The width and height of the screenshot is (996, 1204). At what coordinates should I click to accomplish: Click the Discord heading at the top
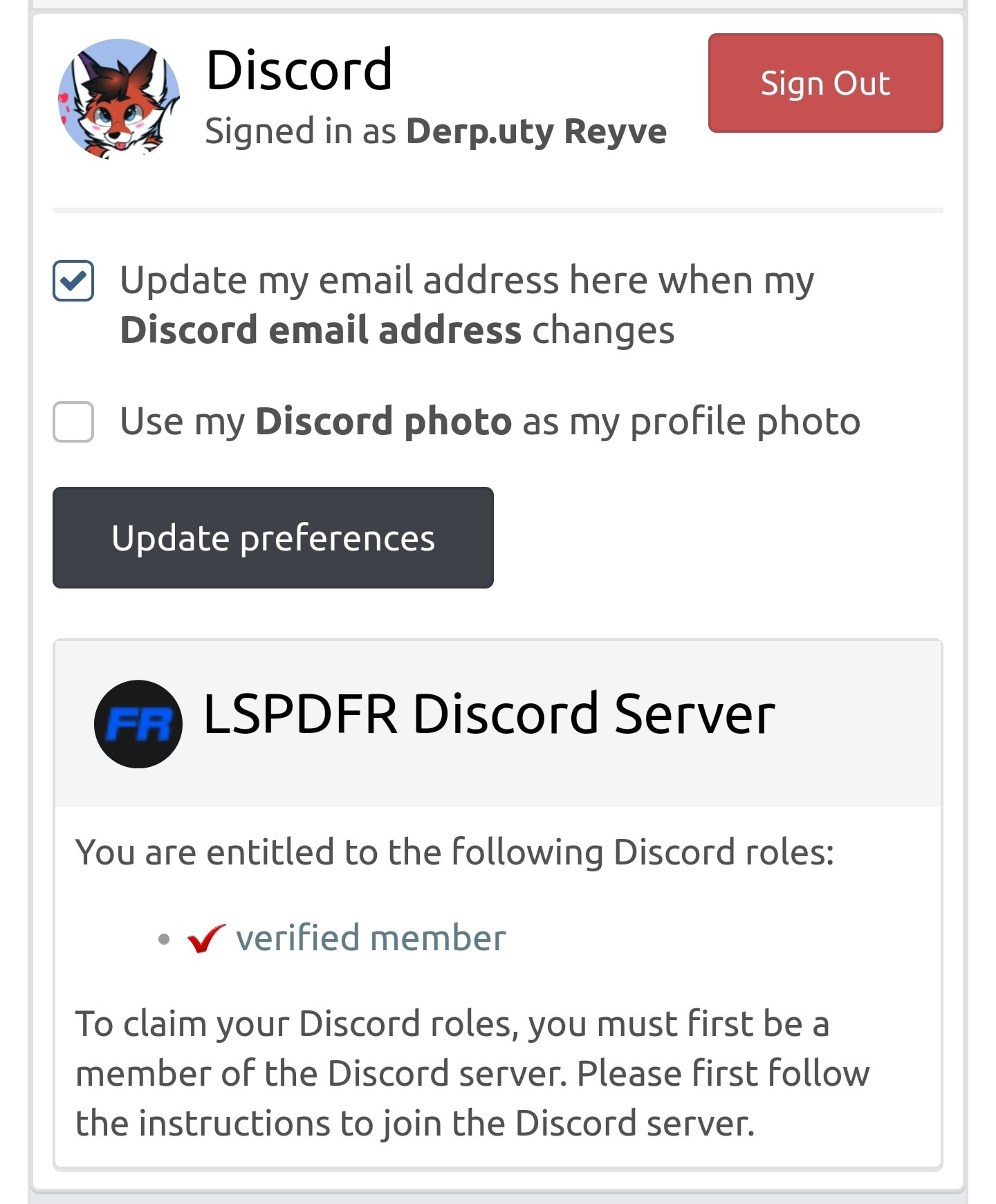[x=299, y=71]
